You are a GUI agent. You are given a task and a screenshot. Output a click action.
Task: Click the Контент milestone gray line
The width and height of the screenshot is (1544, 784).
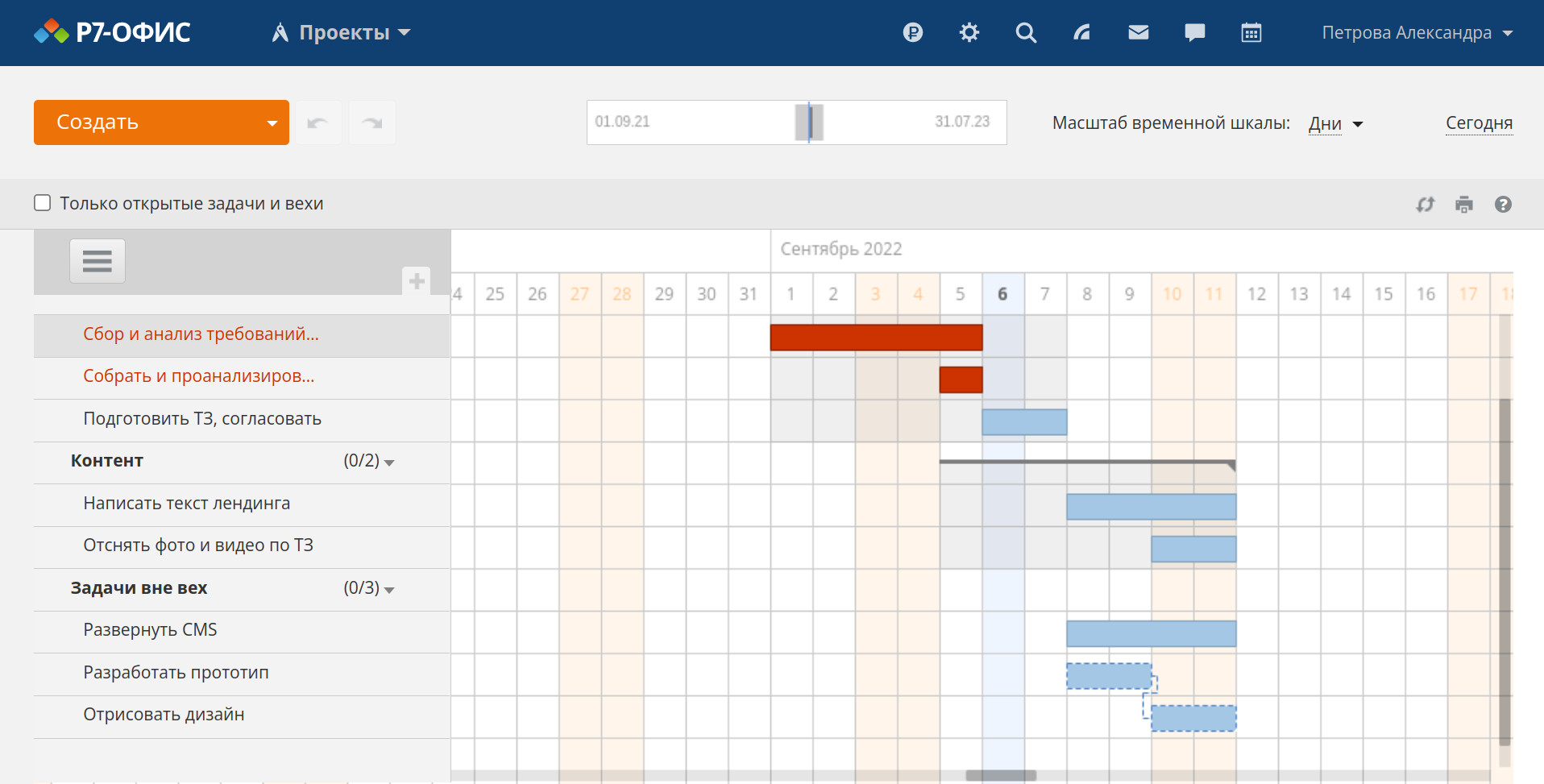1087,463
